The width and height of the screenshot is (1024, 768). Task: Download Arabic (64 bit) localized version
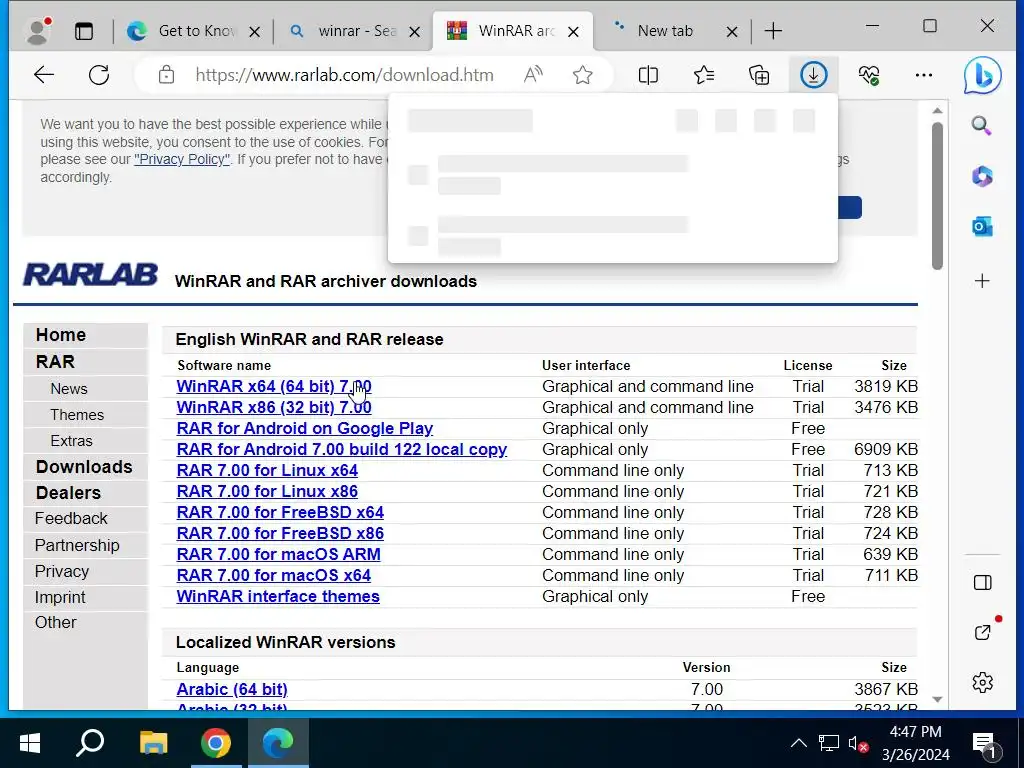point(232,689)
